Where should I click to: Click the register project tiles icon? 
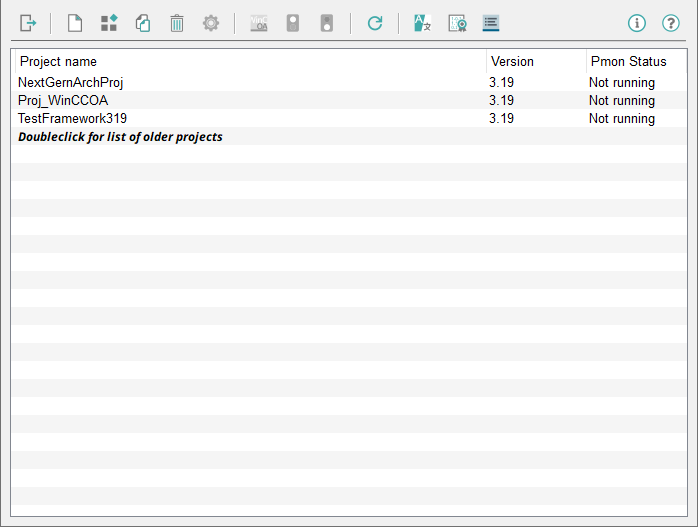click(x=109, y=23)
